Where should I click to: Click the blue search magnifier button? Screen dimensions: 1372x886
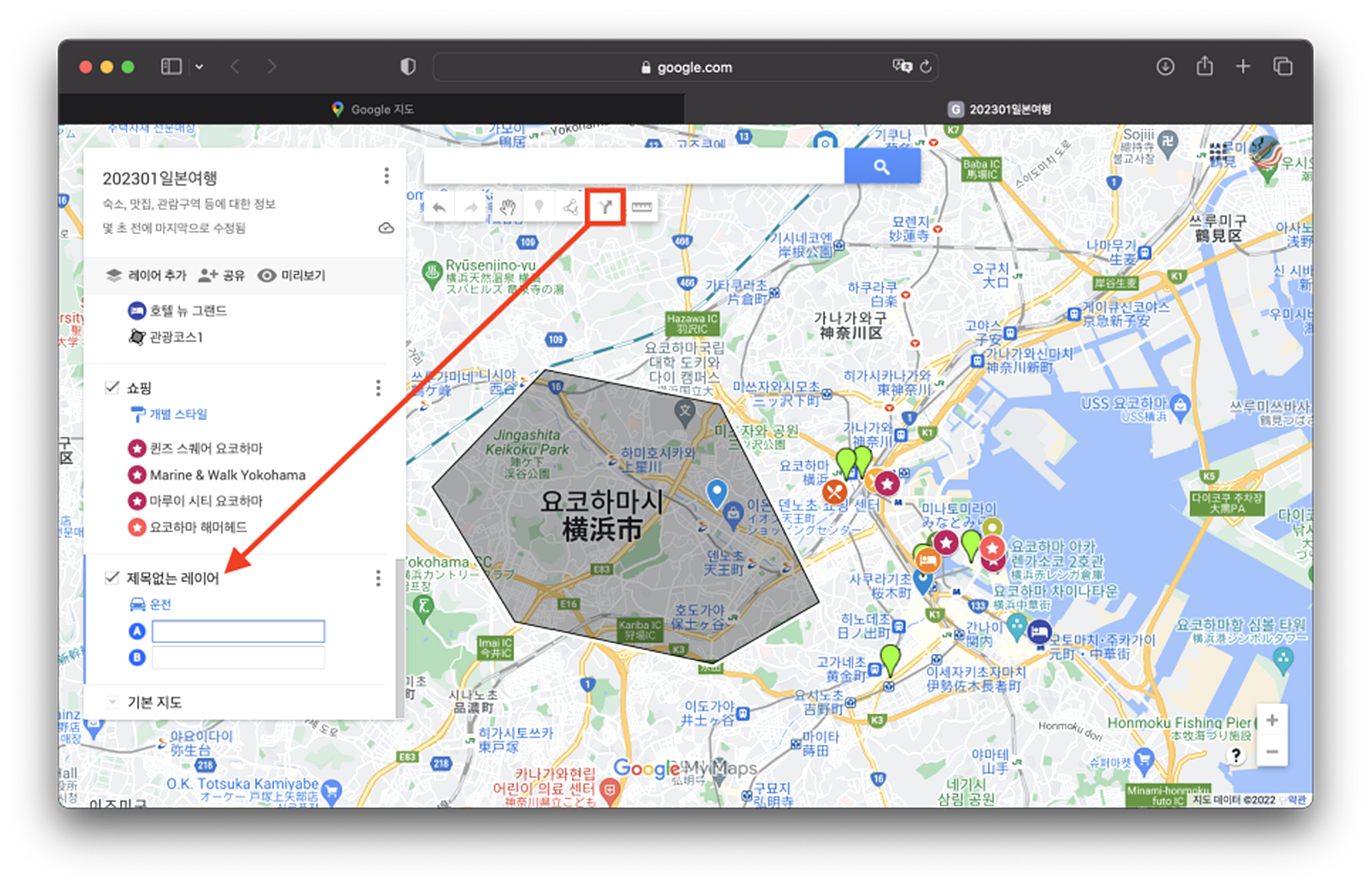[x=882, y=166]
